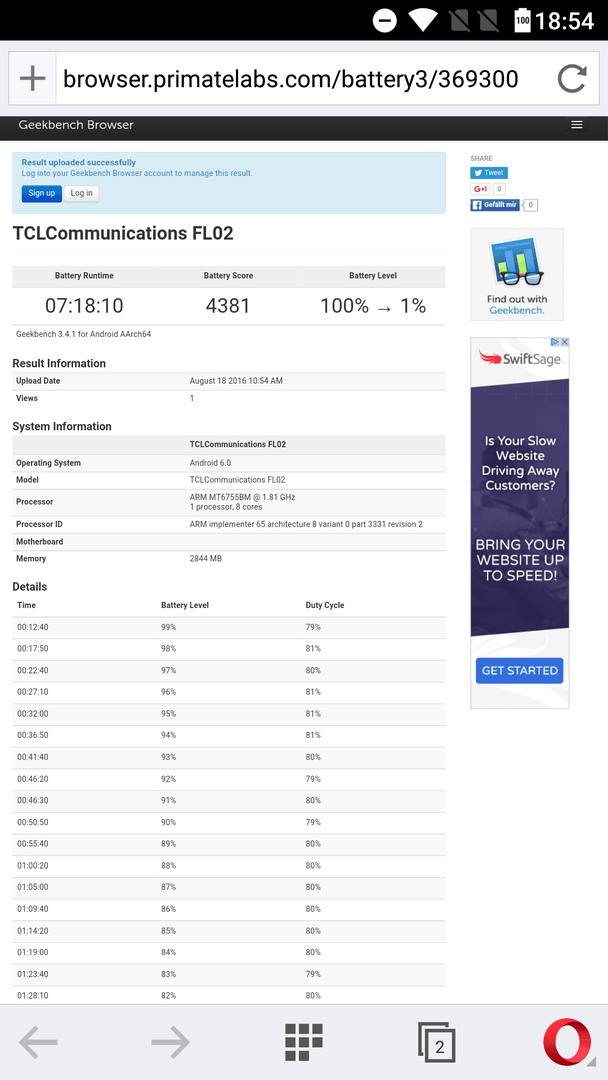Open the Geekbench Browser hamburger menu
This screenshot has height=1080, width=608.
pos(577,125)
